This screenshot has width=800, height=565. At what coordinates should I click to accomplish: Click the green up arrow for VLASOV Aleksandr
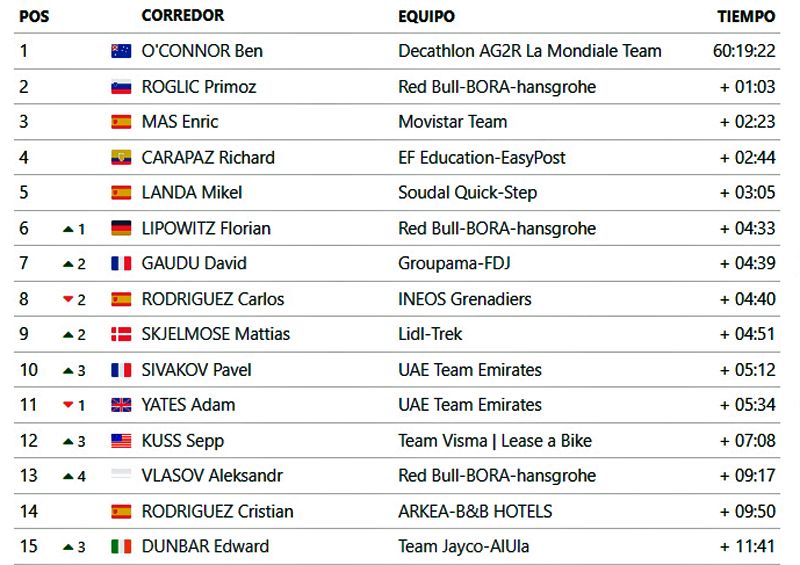click(68, 477)
